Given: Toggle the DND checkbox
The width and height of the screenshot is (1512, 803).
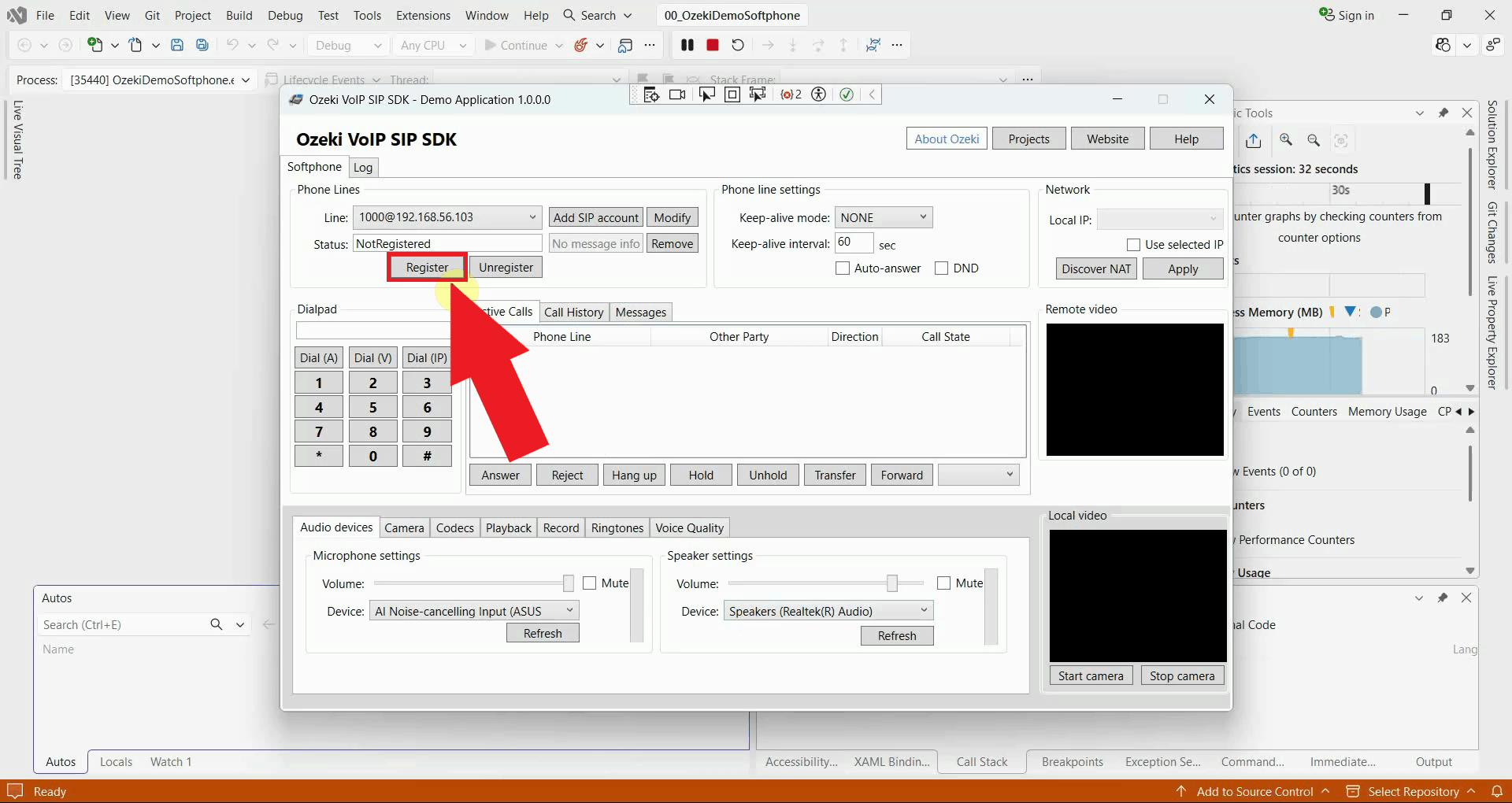Looking at the screenshot, I should [x=941, y=268].
